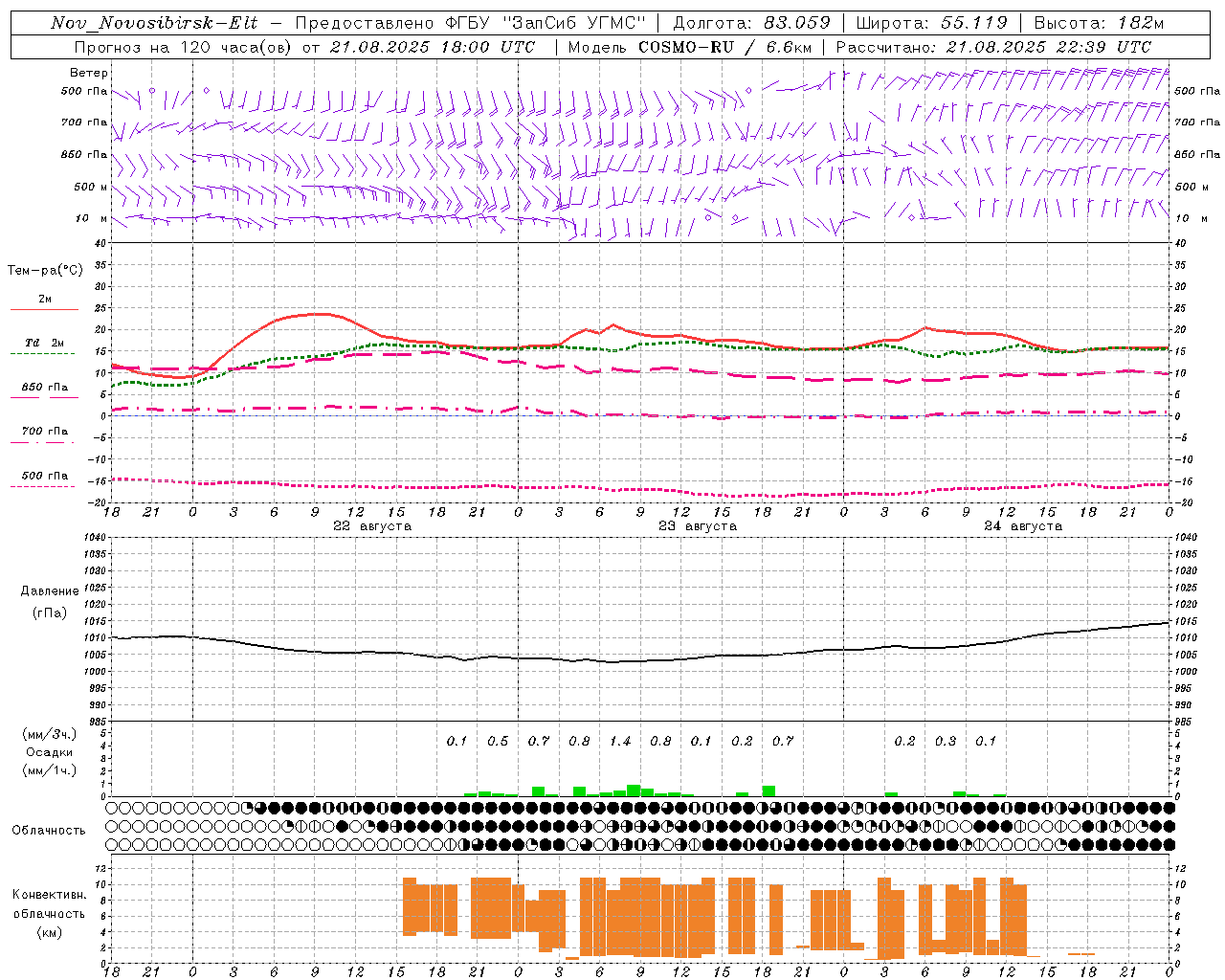Click the station title Nov_Novosibirsk-Elt

click(154, 23)
